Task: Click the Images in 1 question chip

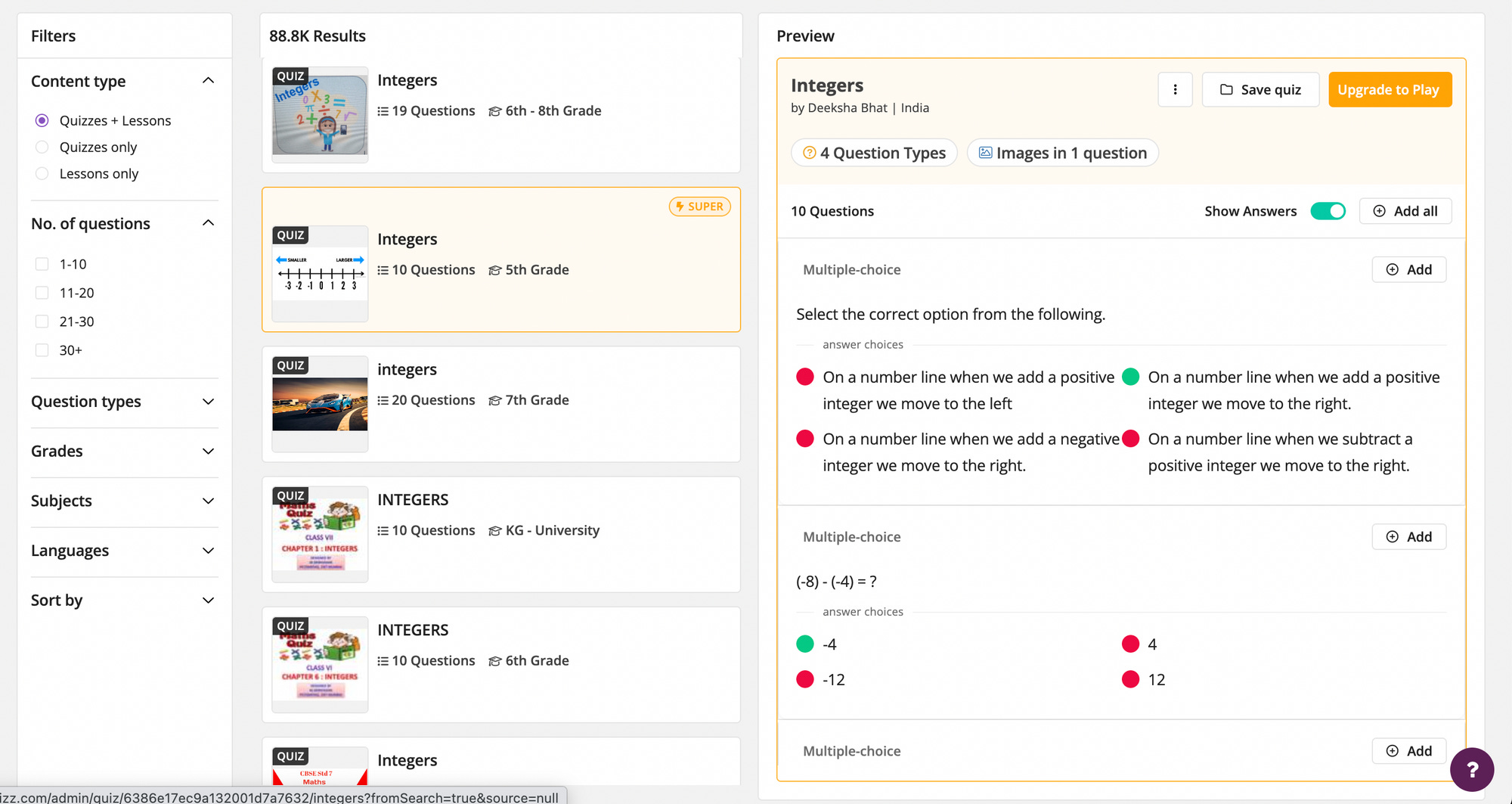Action: tap(1063, 153)
